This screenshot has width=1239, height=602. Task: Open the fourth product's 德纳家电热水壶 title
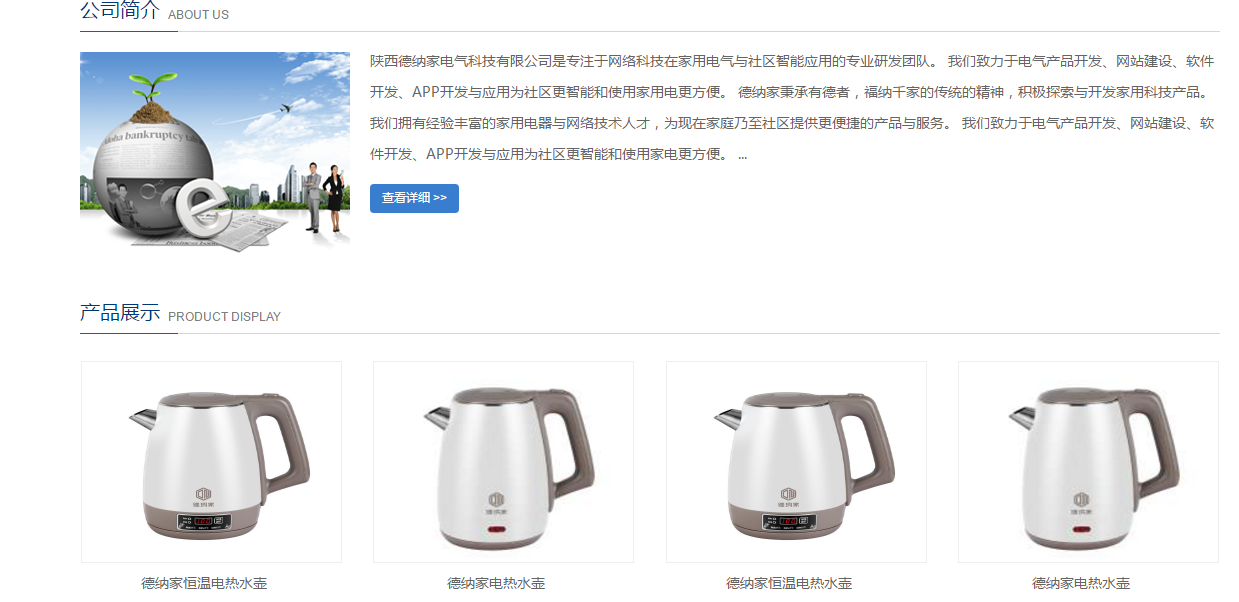click(x=1081, y=583)
